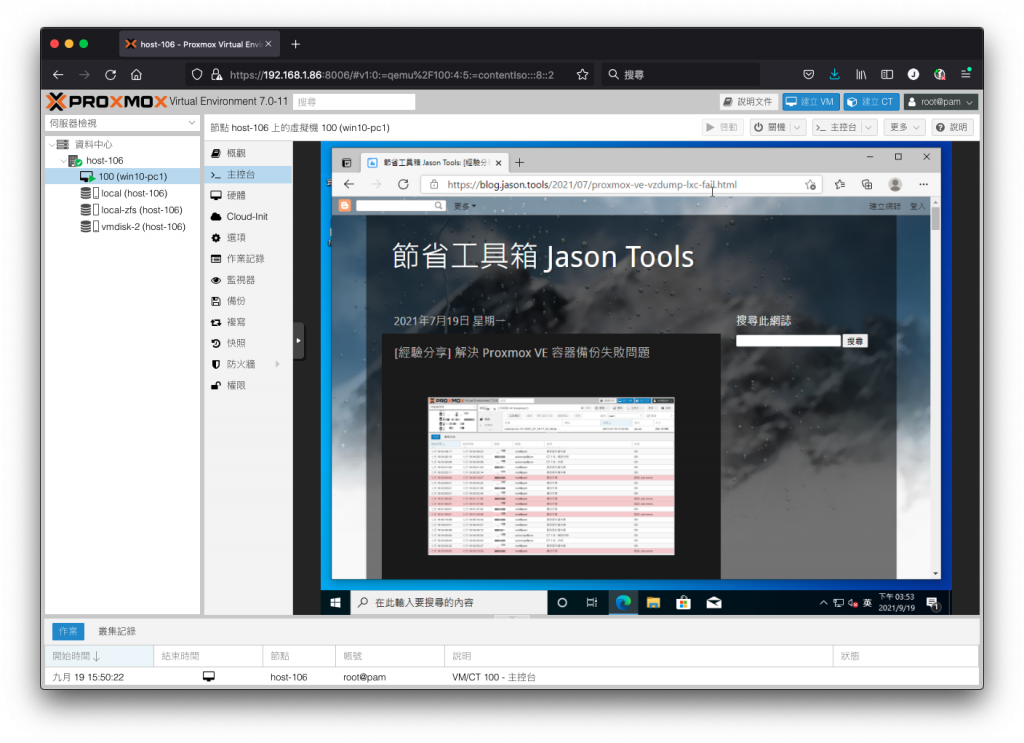Open Firefox downloads arrow icon
The height and width of the screenshot is (743, 1024).
tap(835, 74)
